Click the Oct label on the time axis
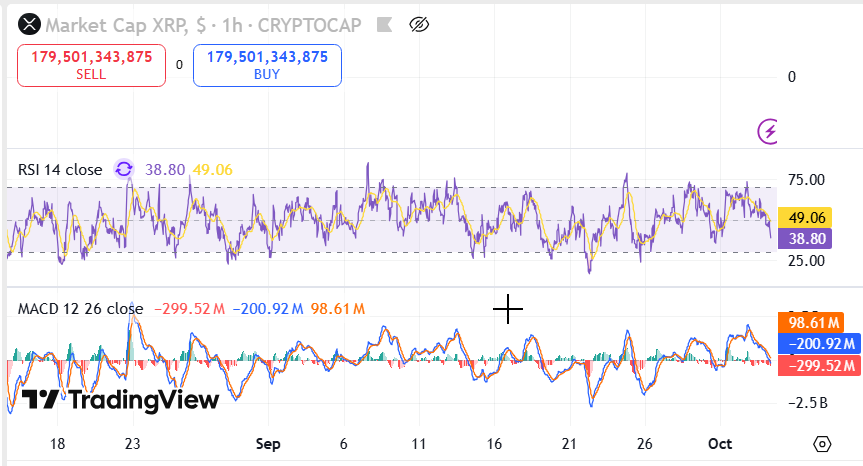The width and height of the screenshot is (863, 466). (720, 443)
